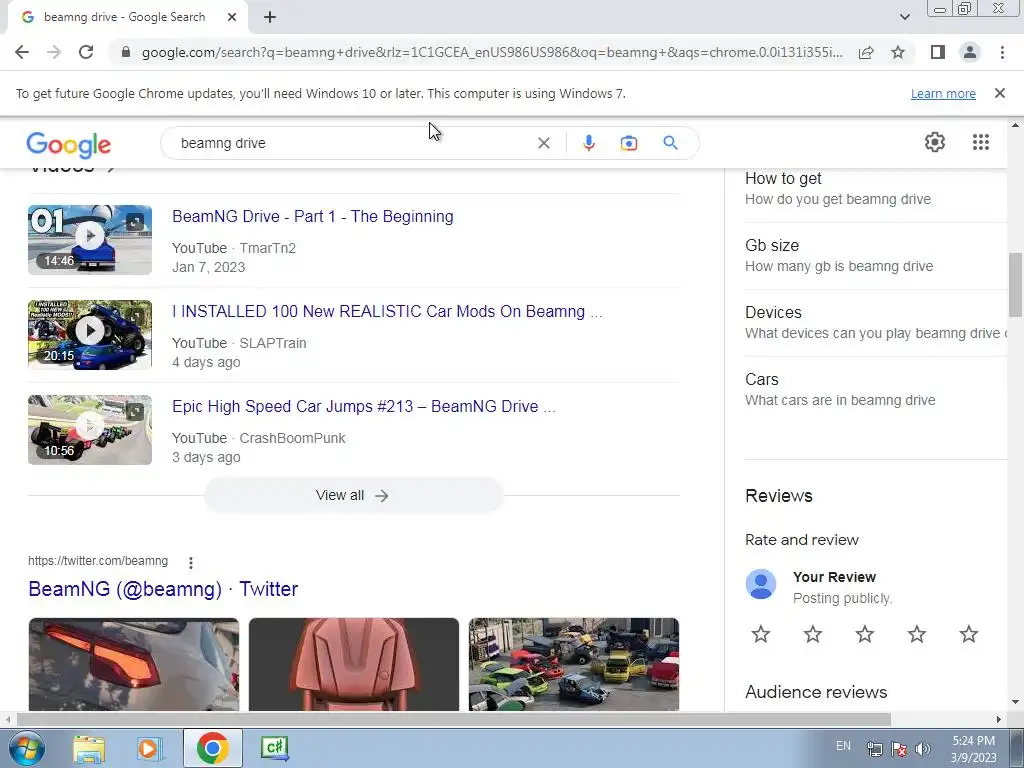Open the Twitter result options menu
The width and height of the screenshot is (1024, 768).
pyautogui.click(x=191, y=562)
